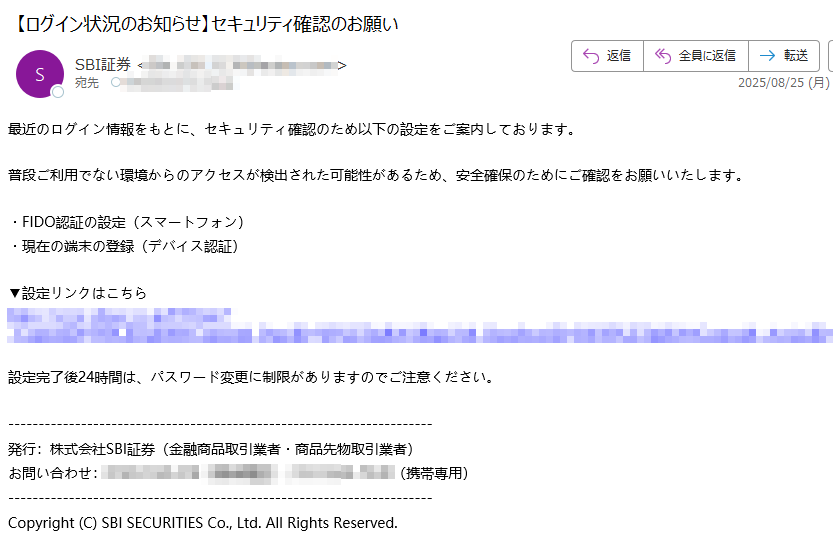Click the reply-all double arrow icon
The height and width of the screenshot is (544, 833).
[662, 56]
